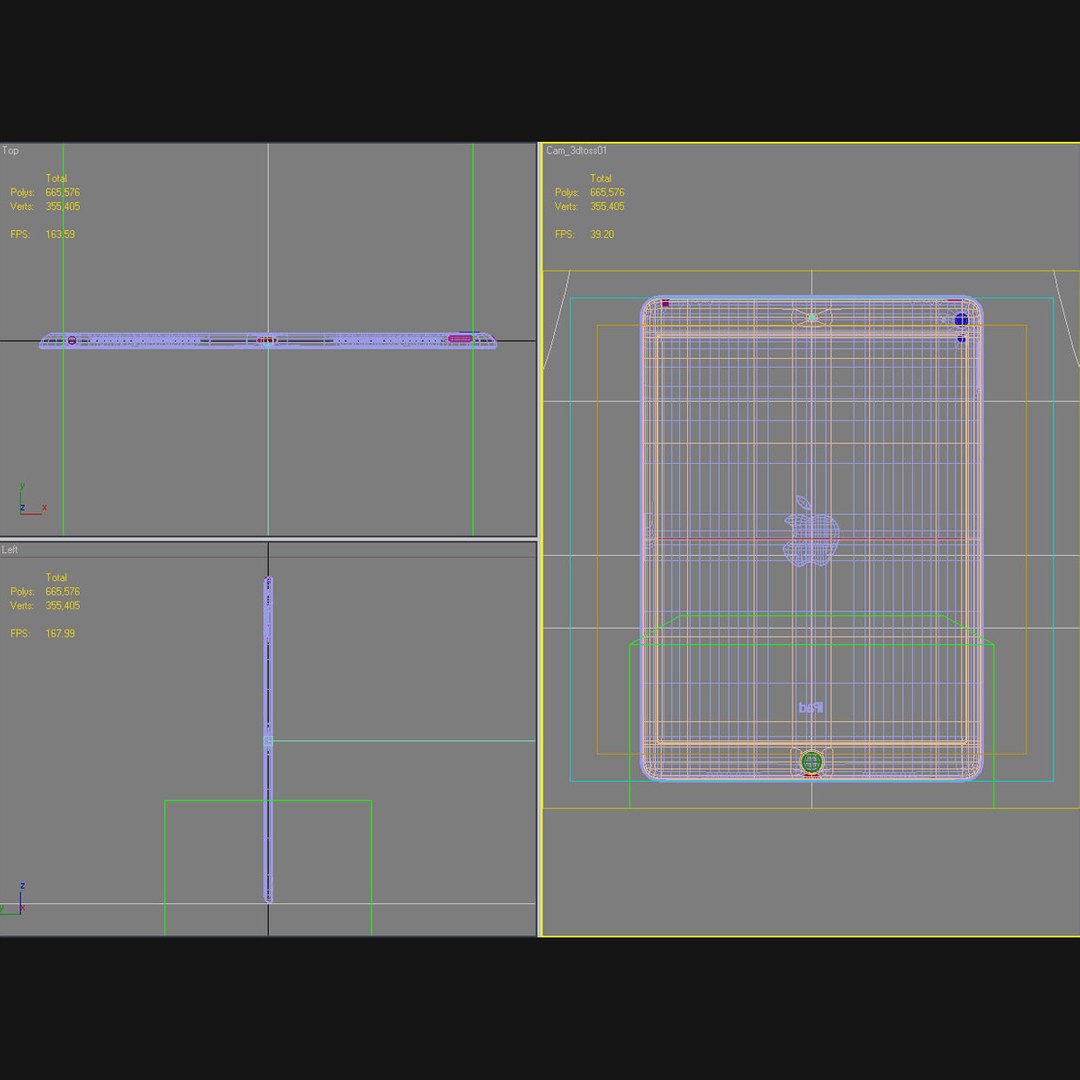Select the green home button wireframe

[x=811, y=762]
